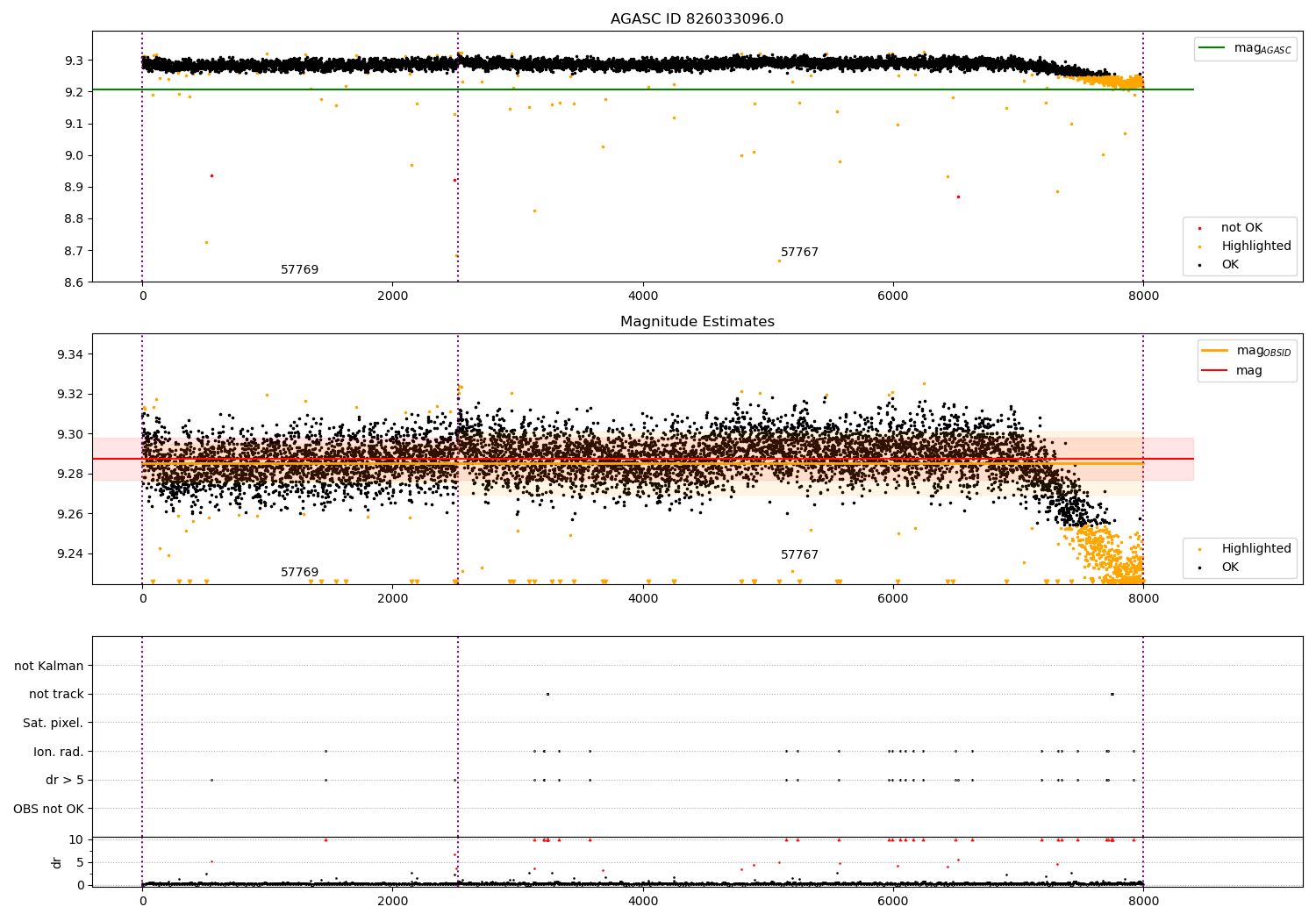Click the 'Highlighted' entry in top legend
Screen dimensions: 1316x921
(1255, 246)
